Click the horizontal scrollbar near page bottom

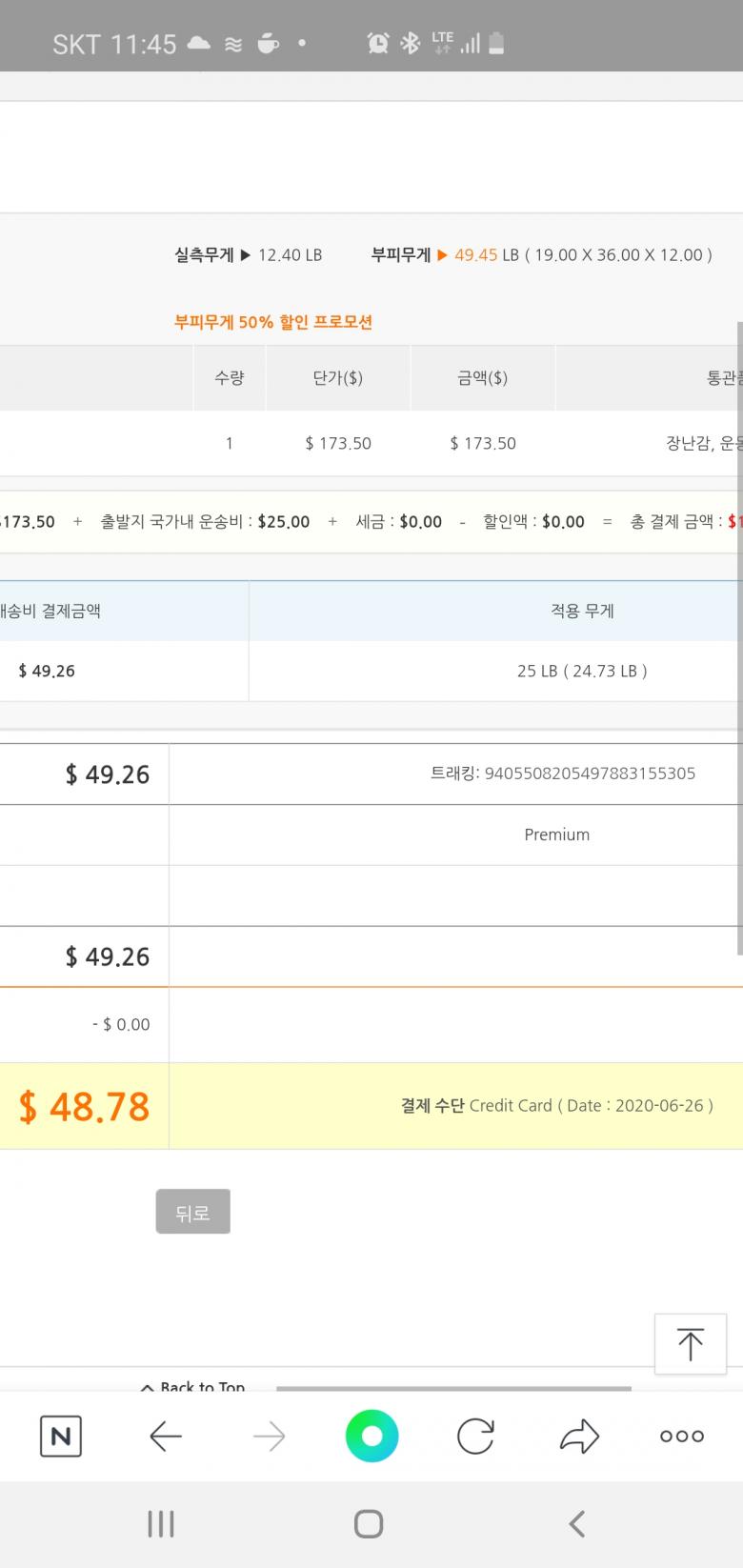pos(453,1389)
